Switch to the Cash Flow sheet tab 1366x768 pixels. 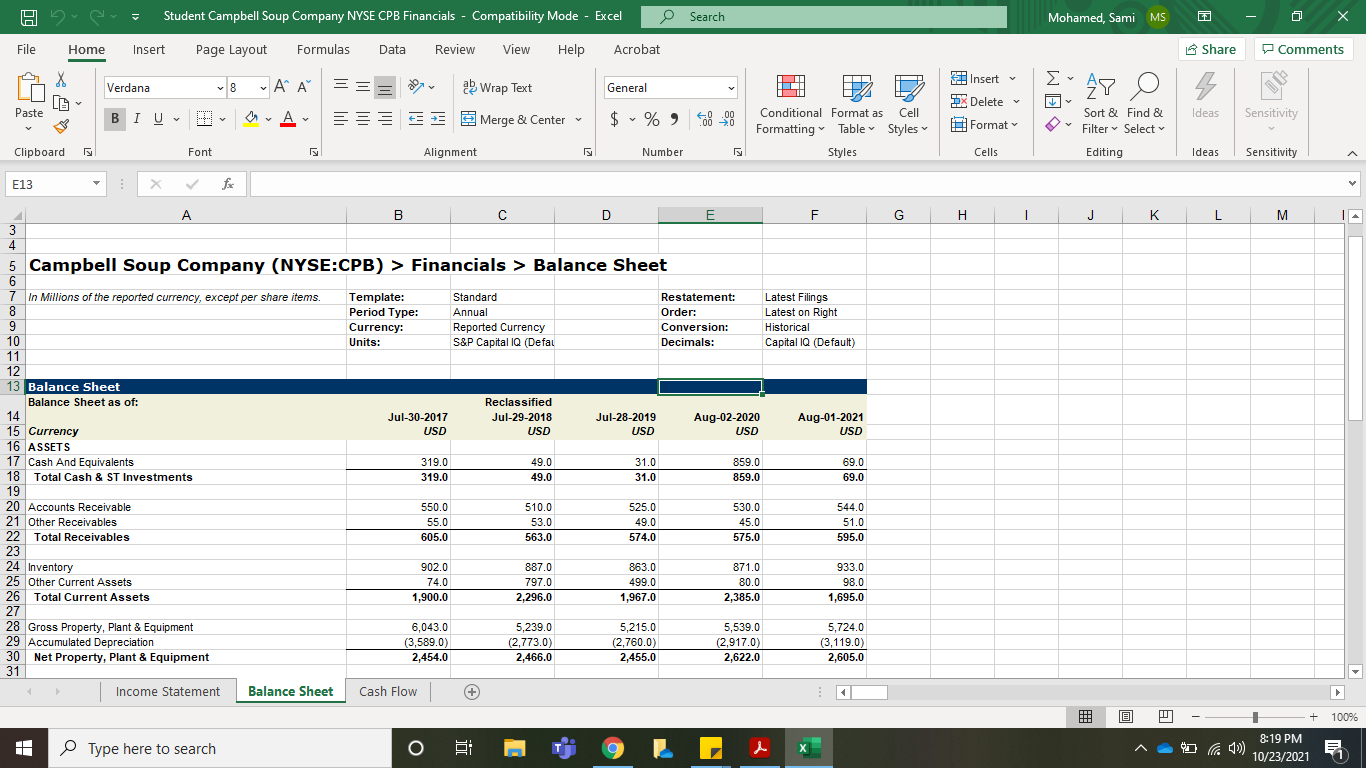click(388, 691)
